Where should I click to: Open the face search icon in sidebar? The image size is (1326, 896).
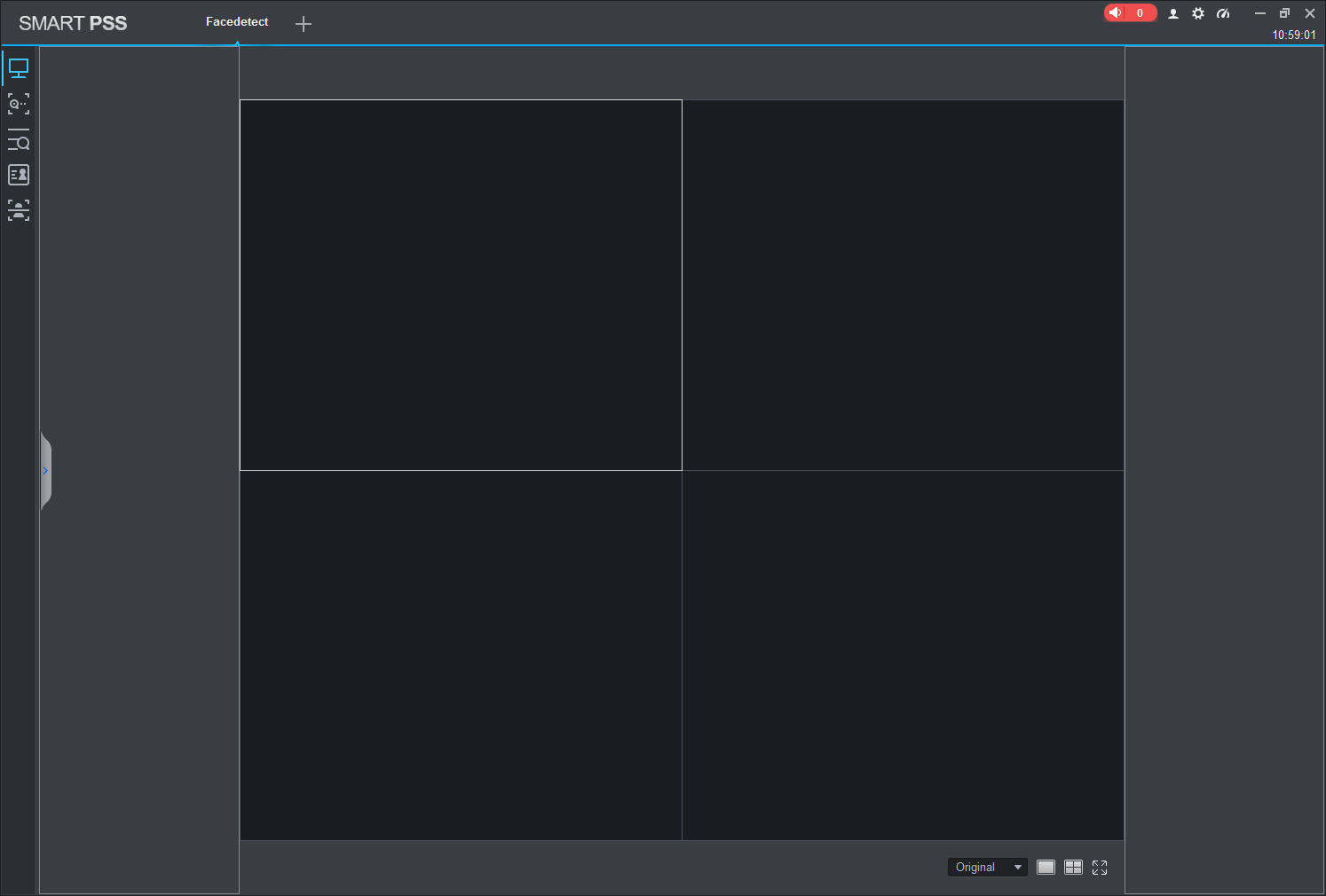coord(19,104)
